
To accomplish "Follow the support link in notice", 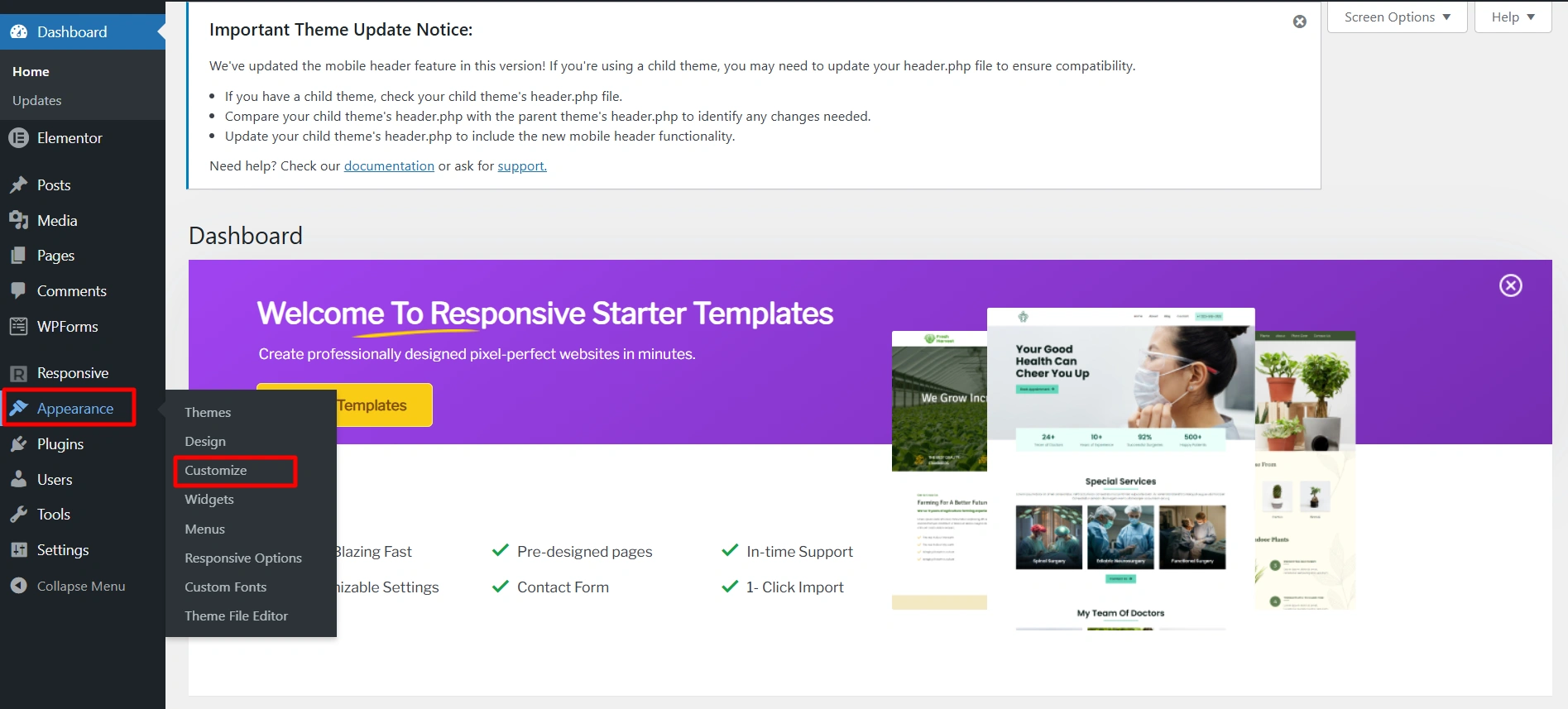I will click(x=522, y=166).
